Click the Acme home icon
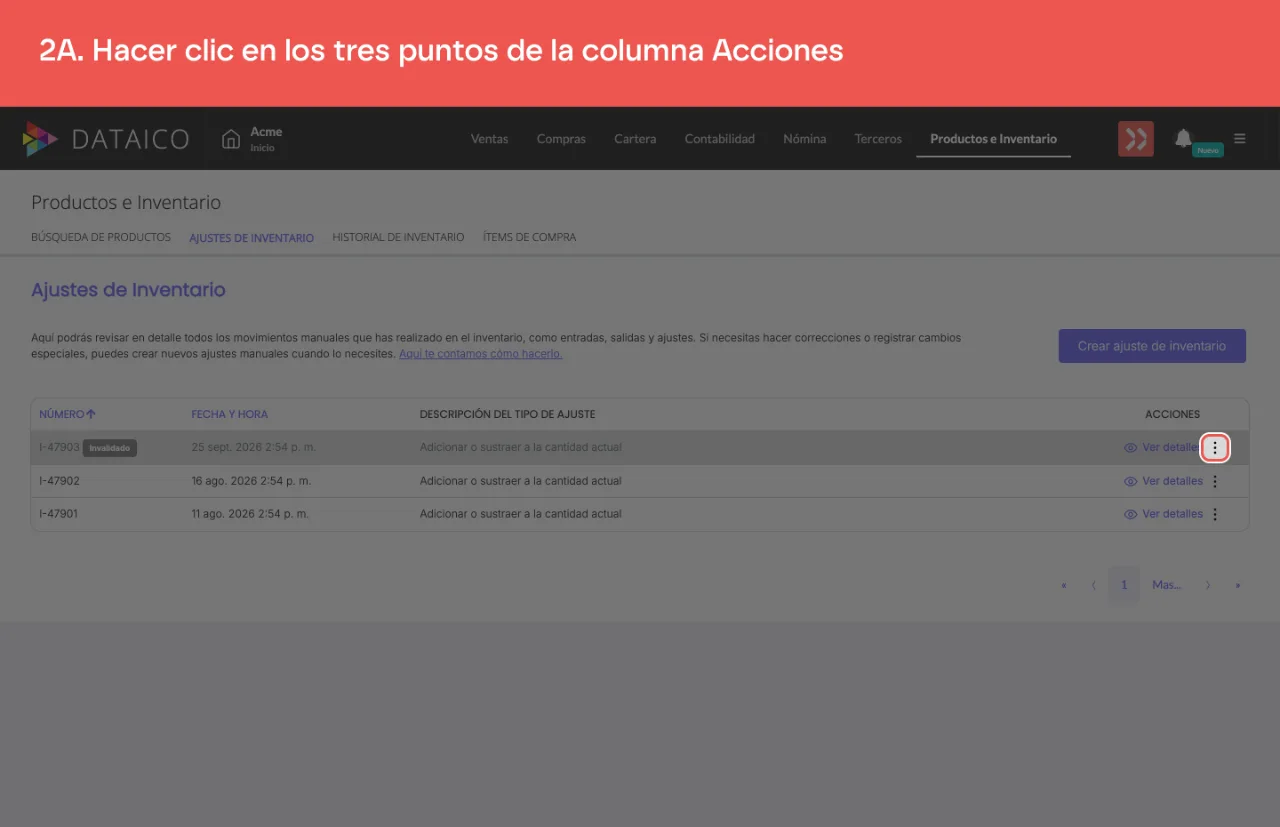Image resolution: width=1280 pixels, height=827 pixels. click(231, 138)
